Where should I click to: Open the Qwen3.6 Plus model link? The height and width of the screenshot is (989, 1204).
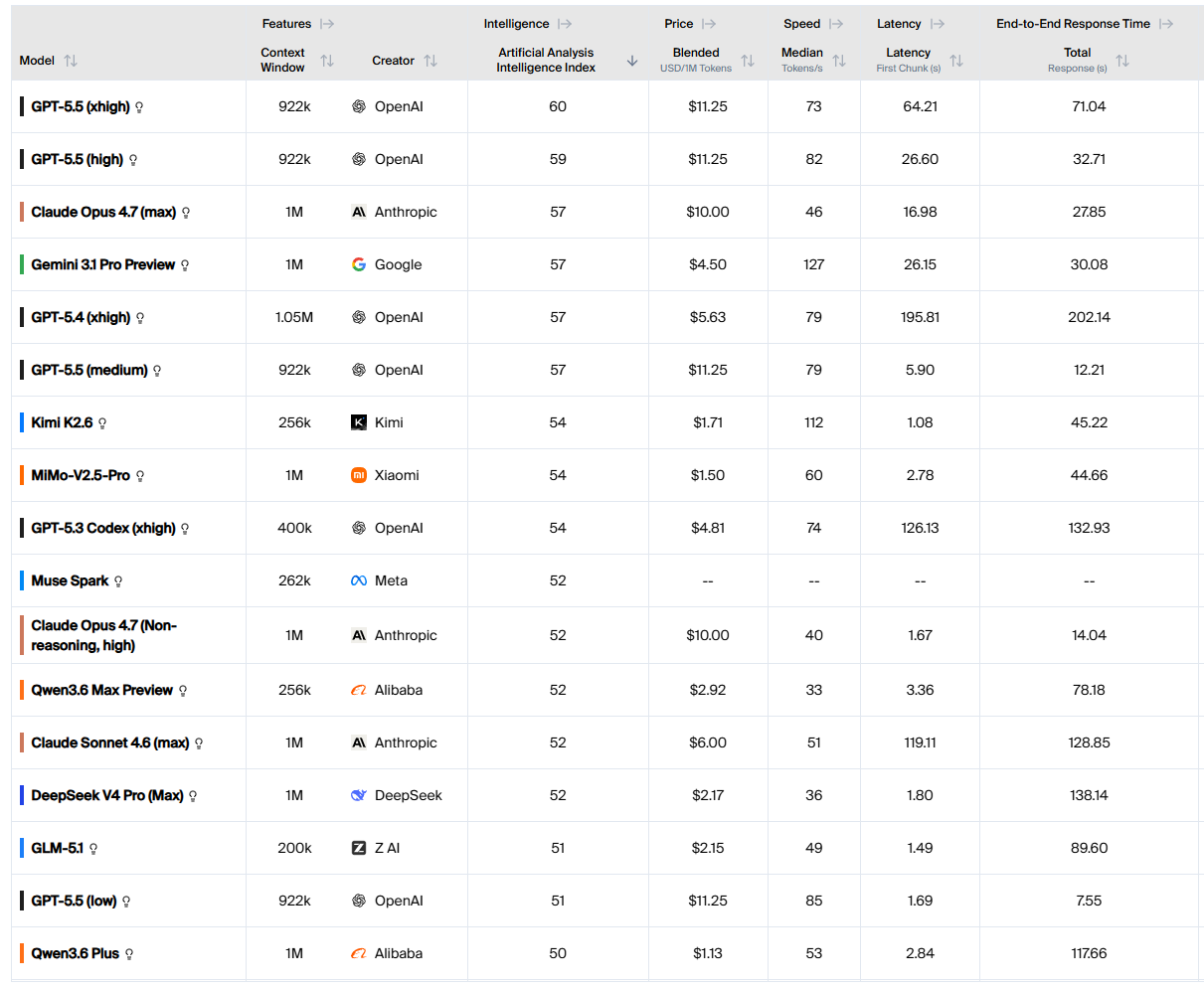76,953
